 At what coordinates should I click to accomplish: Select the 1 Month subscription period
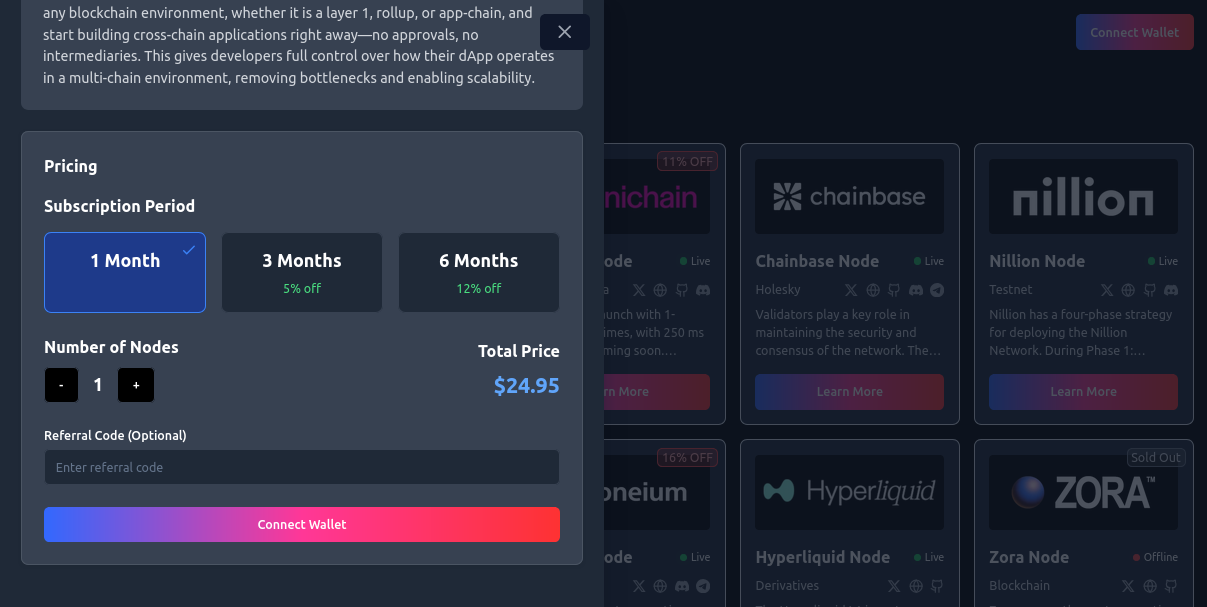pos(125,272)
